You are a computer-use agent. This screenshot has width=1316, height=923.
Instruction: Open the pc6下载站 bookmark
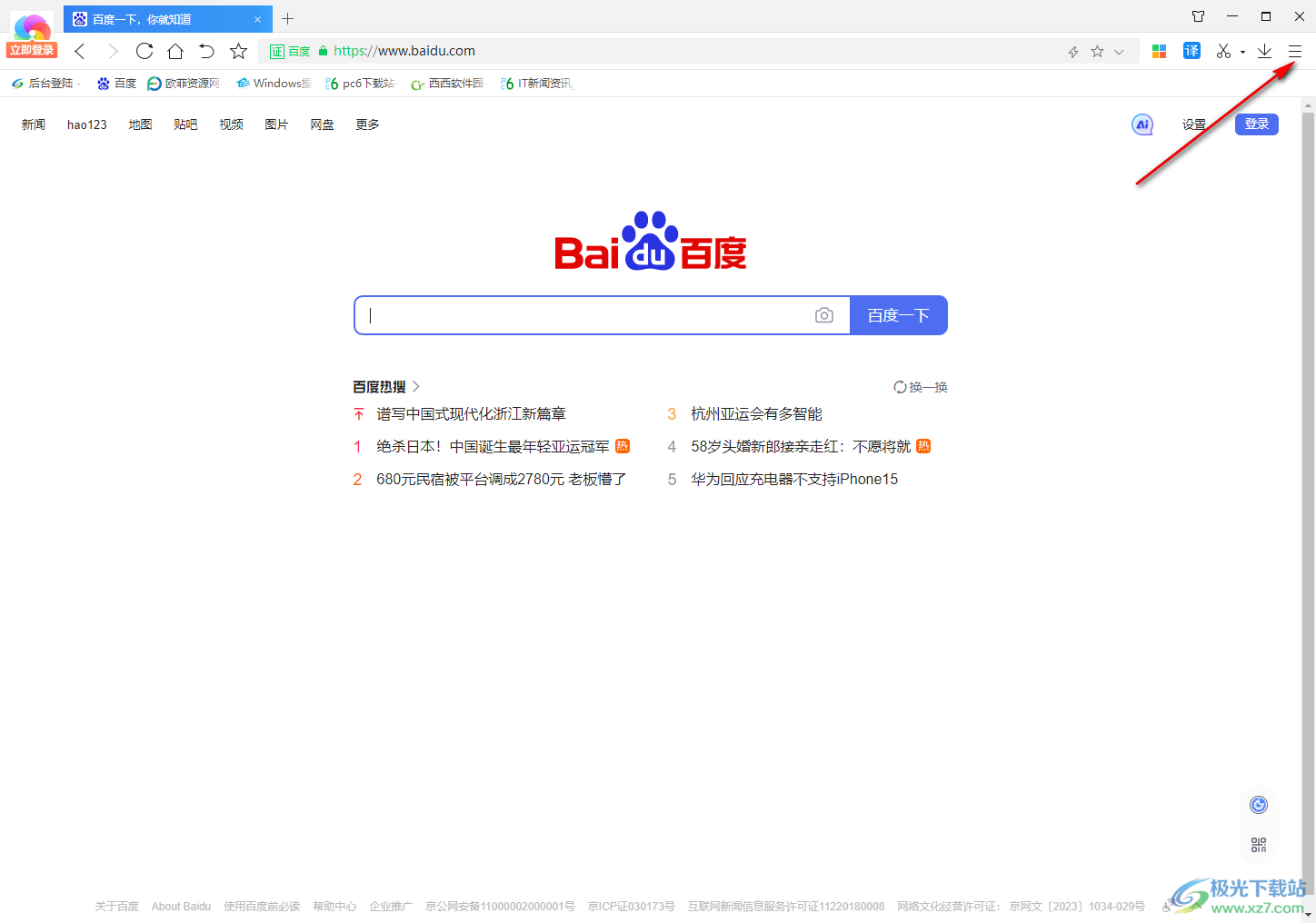point(360,83)
